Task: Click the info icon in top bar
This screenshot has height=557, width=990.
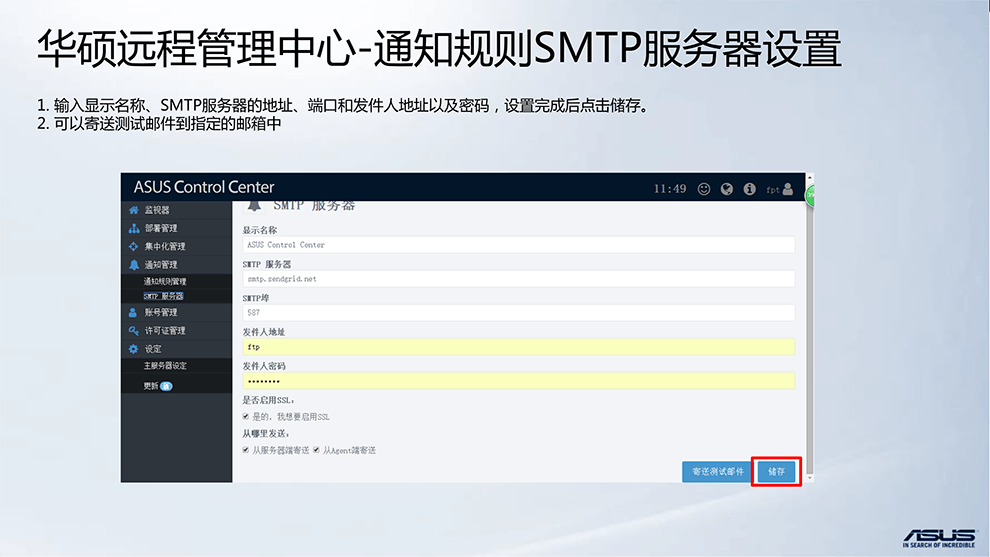Action: [x=749, y=188]
